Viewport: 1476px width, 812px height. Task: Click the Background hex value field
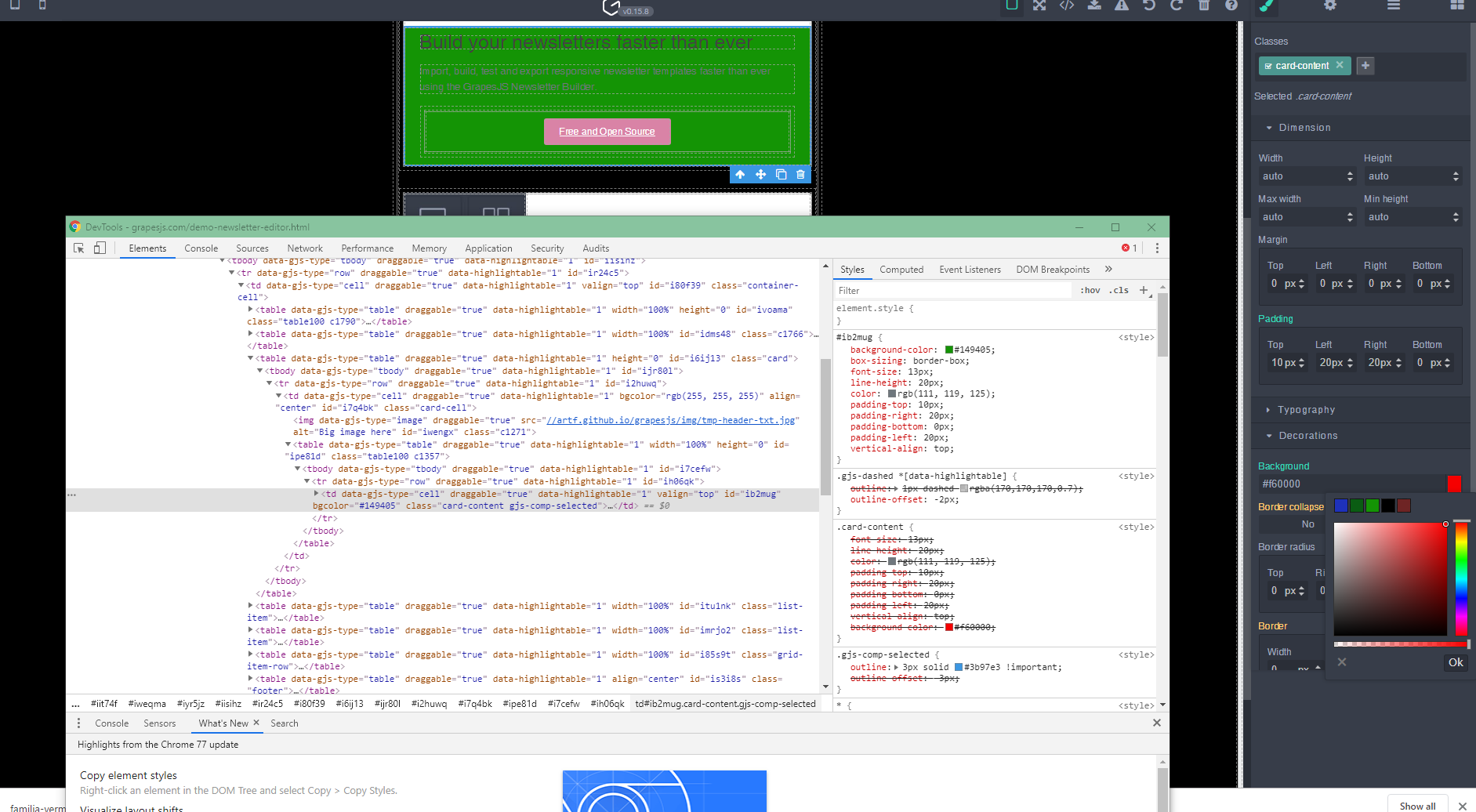1351,484
